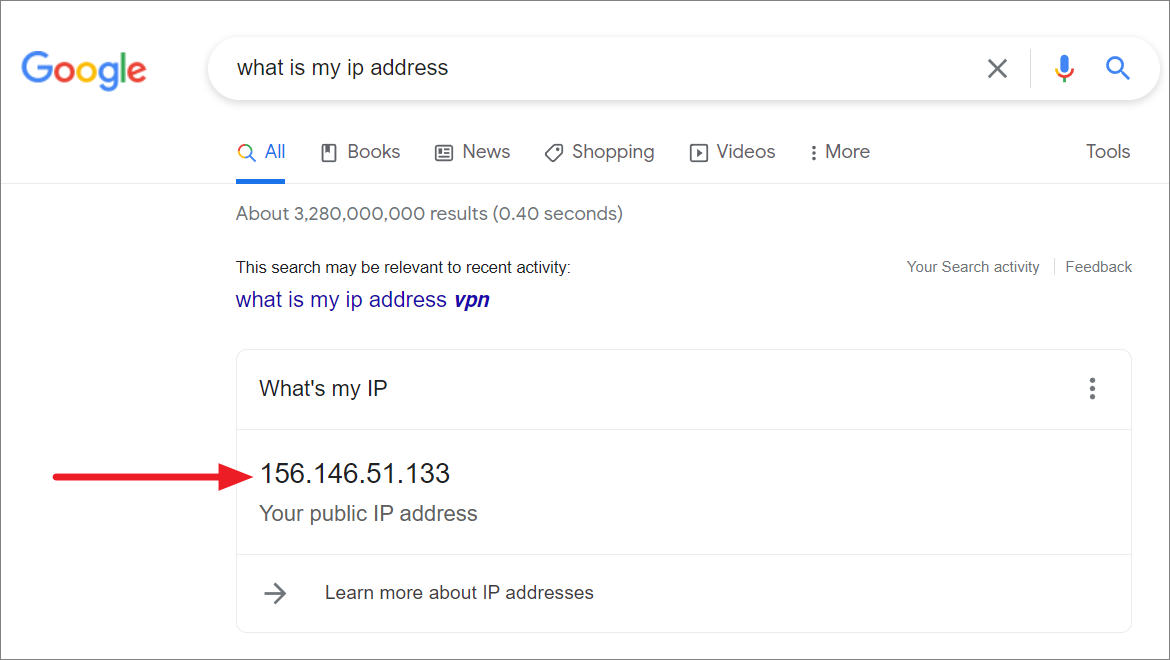This screenshot has width=1170, height=660.
Task: Click the Feedback link
Action: pyautogui.click(x=1098, y=267)
